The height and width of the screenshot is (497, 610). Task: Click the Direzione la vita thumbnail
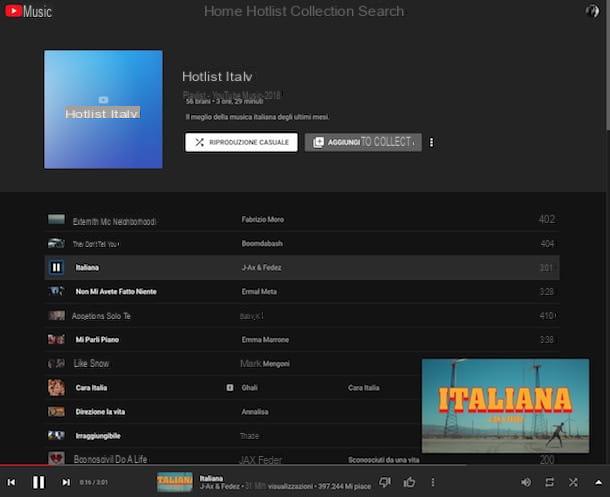[x=56, y=411]
